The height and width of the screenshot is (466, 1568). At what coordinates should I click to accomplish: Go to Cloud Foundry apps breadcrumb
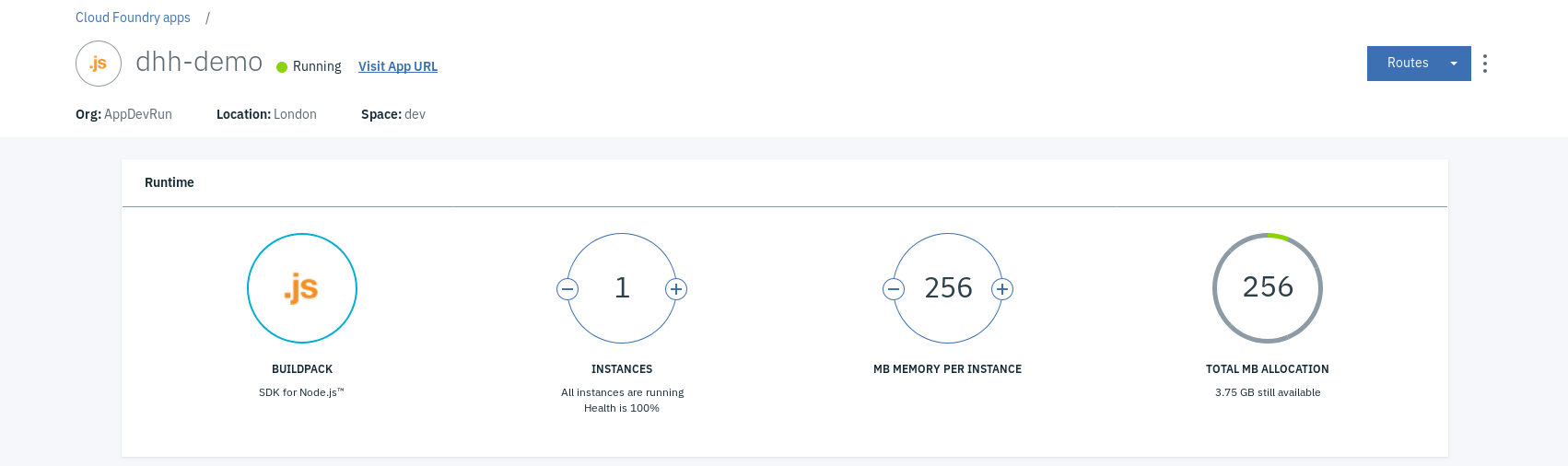[x=133, y=17]
